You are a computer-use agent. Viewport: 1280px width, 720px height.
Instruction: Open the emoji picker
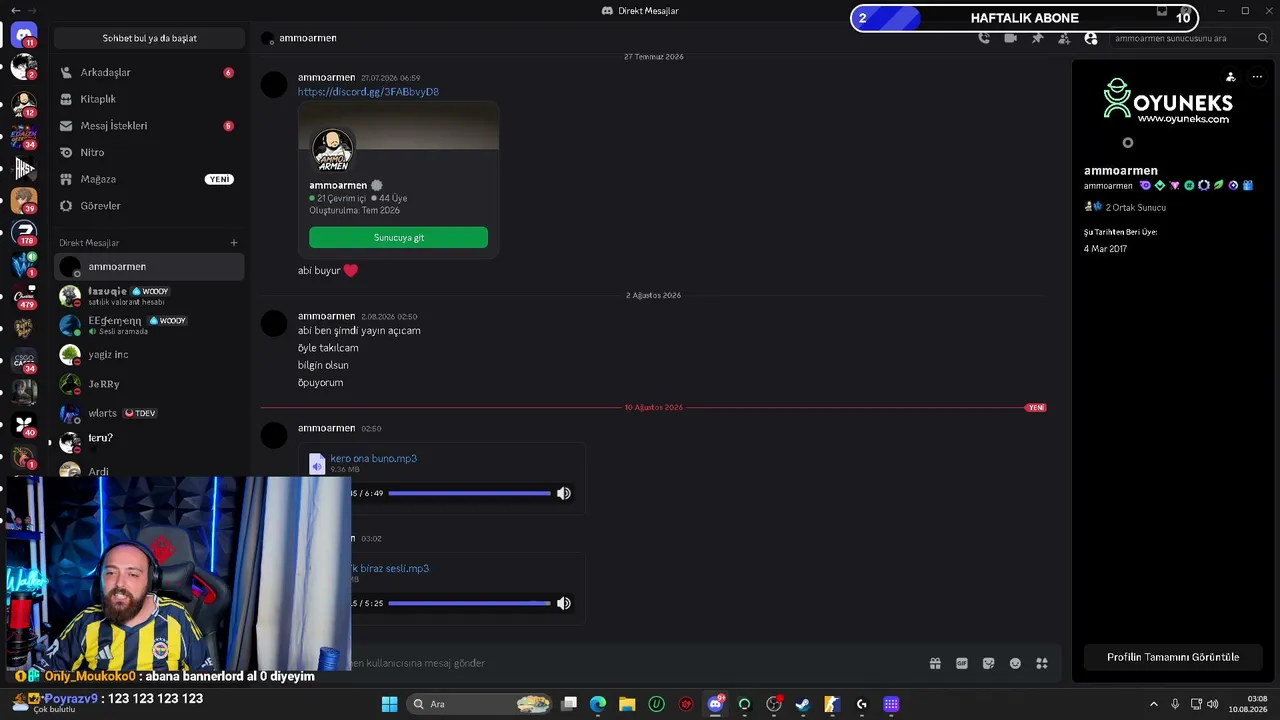[1015, 663]
